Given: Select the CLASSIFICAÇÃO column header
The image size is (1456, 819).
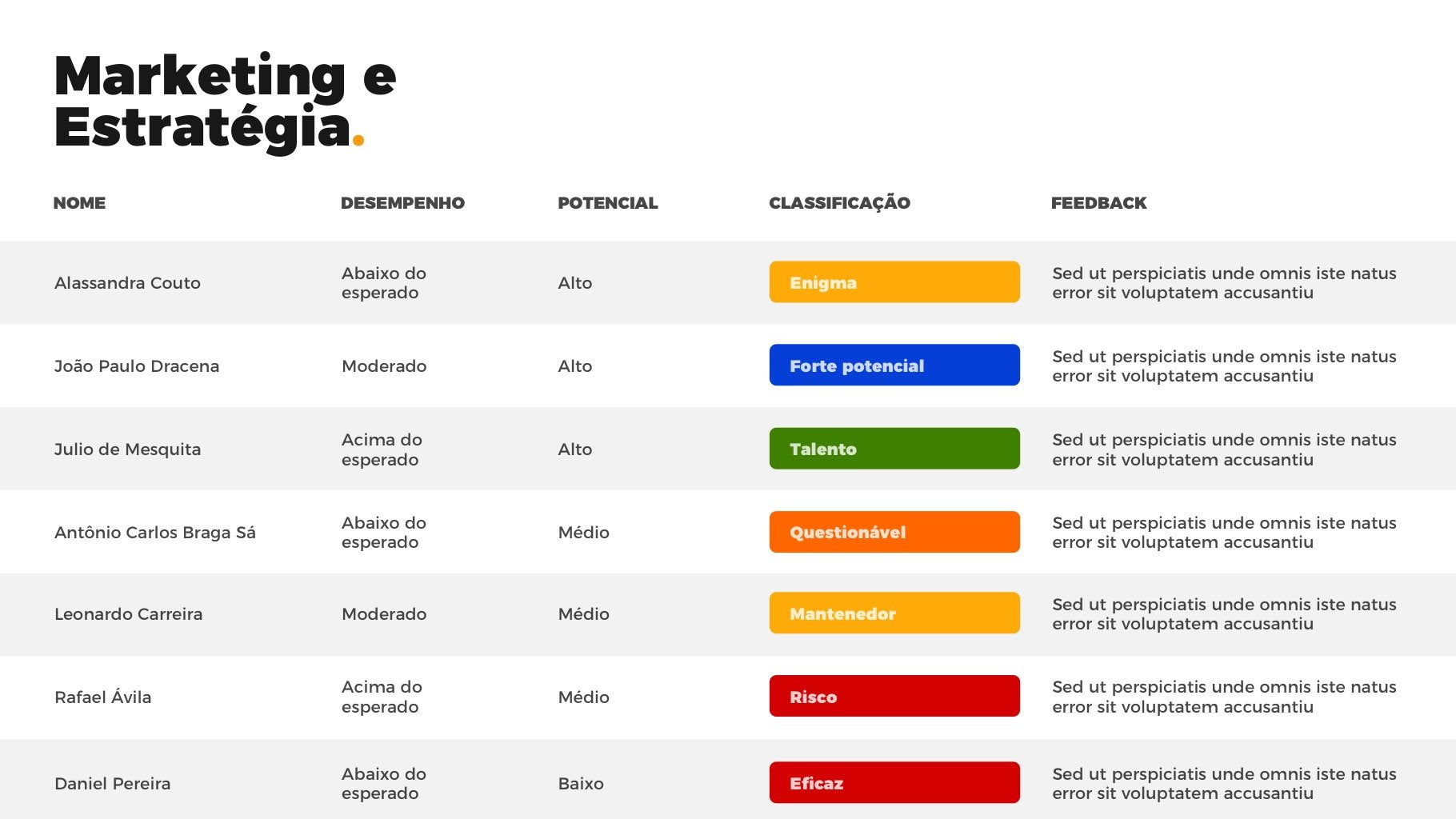Looking at the screenshot, I should (839, 203).
